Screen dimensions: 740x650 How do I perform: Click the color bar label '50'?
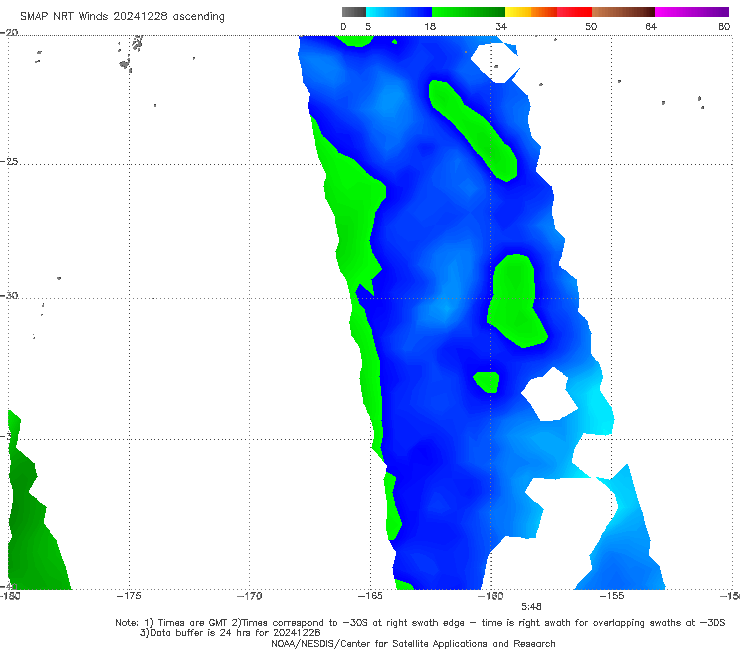(x=591, y=27)
